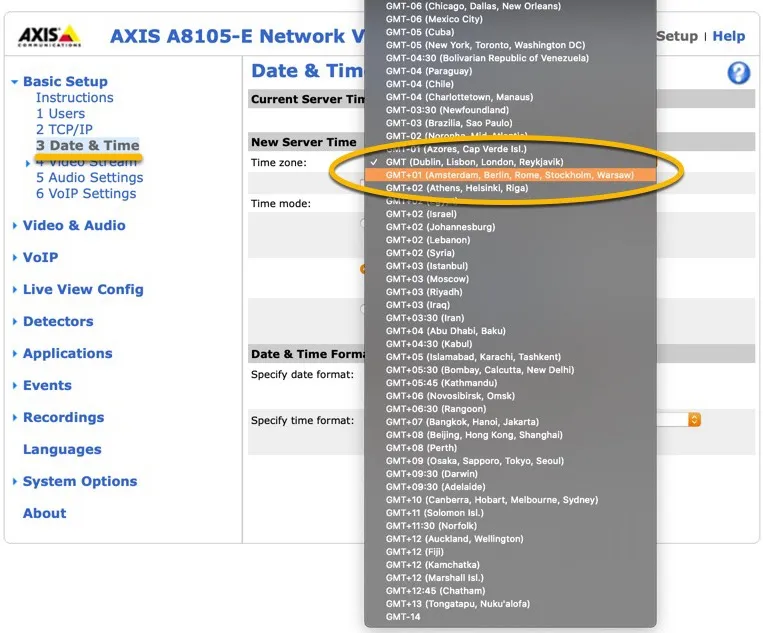Screen dimensions: 763x633
Task: Open 6 VoIP Settings page
Action: click(86, 194)
